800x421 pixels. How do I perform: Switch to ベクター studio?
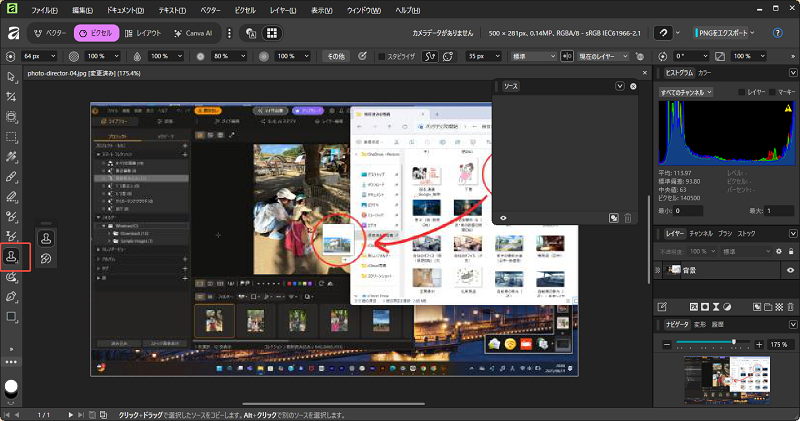[50, 33]
